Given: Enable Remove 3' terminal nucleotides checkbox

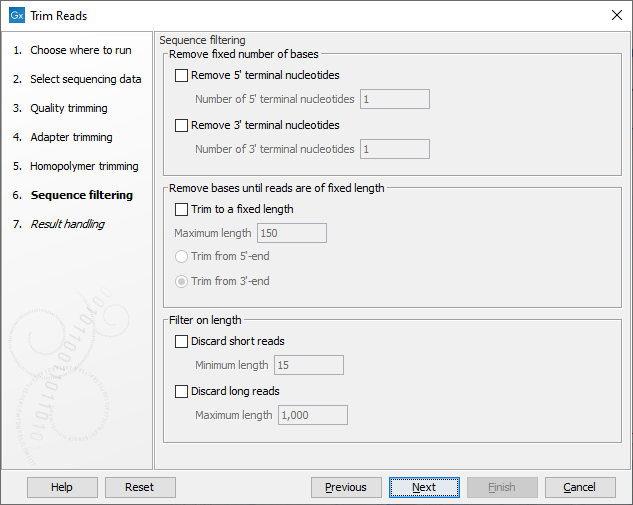Looking at the screenshot, I should (181, 126).
